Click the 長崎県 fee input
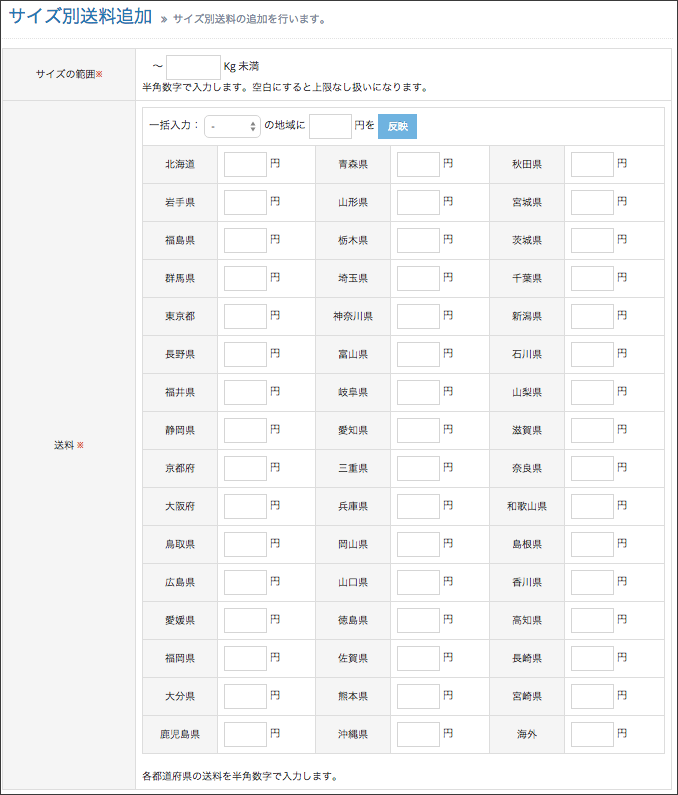 tap(592, 659)
